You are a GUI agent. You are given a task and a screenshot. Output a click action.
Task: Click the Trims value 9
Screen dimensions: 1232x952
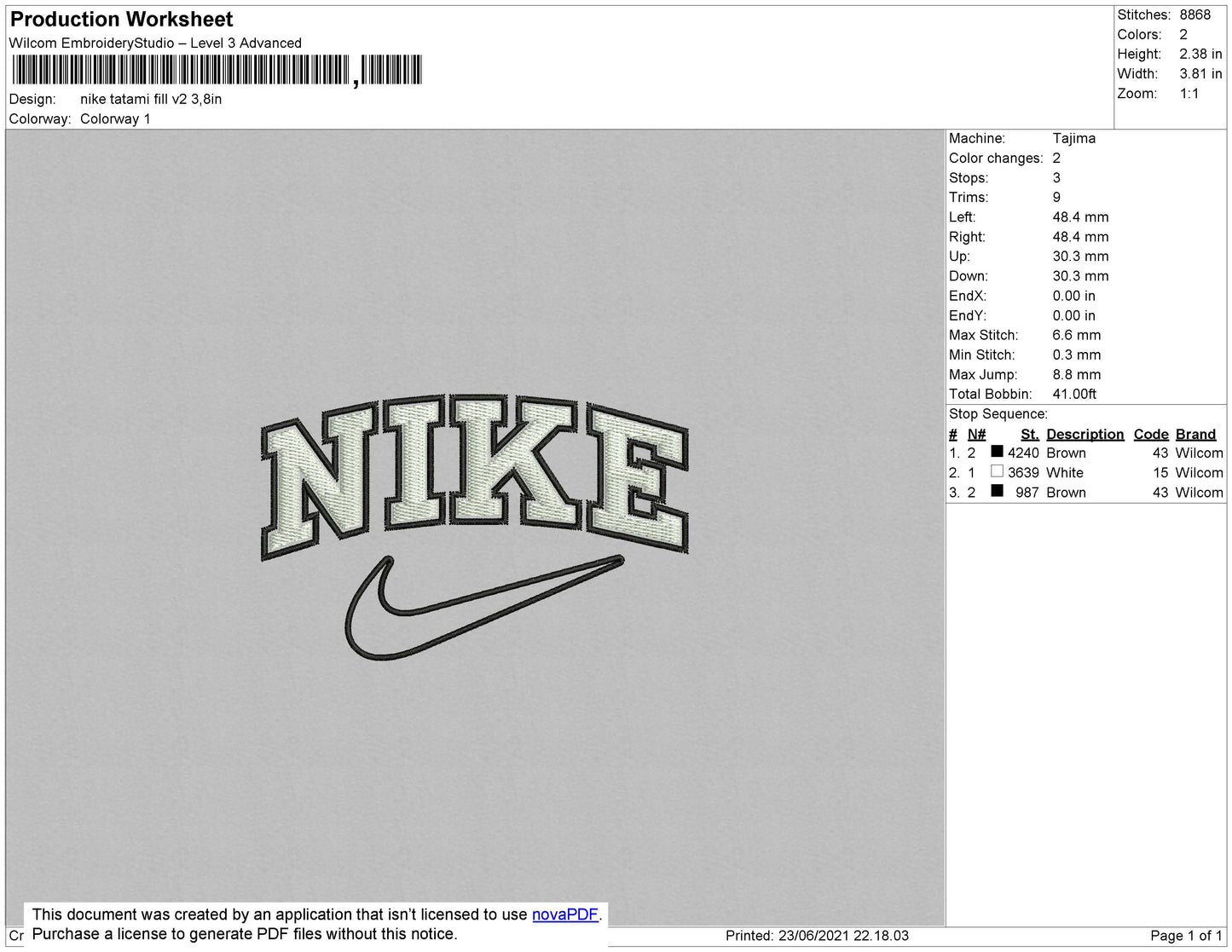coord(1056,197)
